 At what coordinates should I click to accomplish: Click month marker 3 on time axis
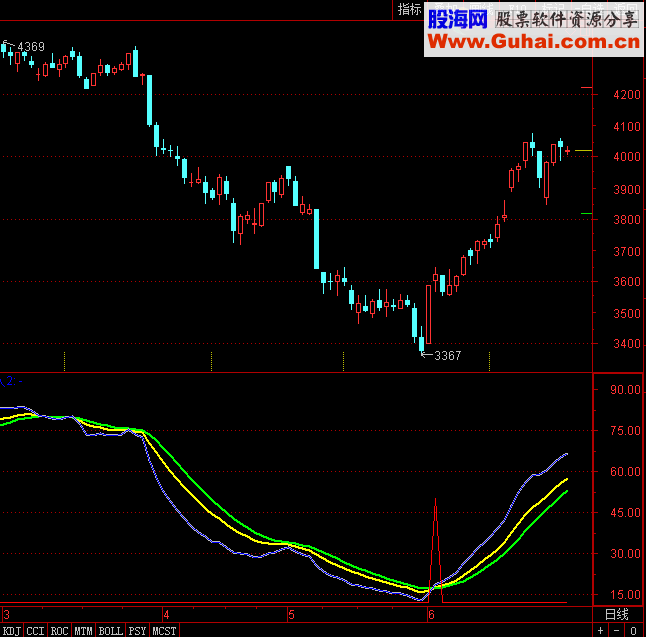pos(6,615)
